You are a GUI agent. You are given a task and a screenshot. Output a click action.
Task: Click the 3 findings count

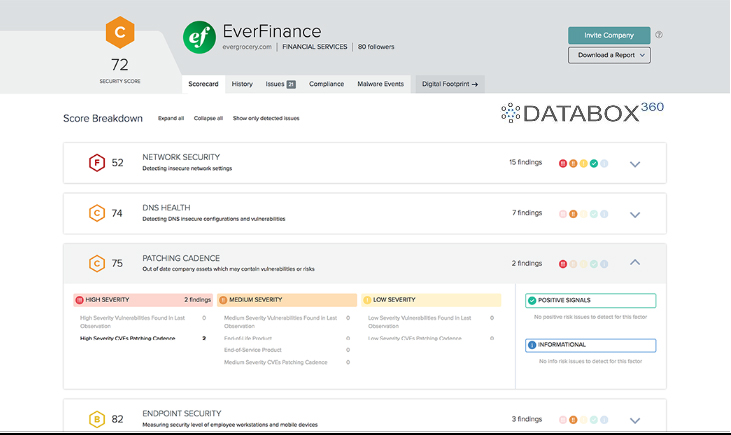(x=527, y=419)
